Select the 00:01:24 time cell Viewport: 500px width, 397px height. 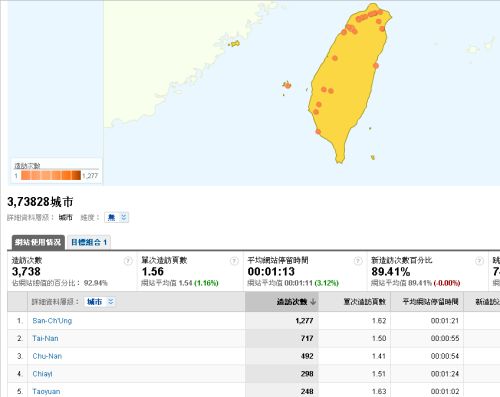pyautogui.click(x=427, y=374)
